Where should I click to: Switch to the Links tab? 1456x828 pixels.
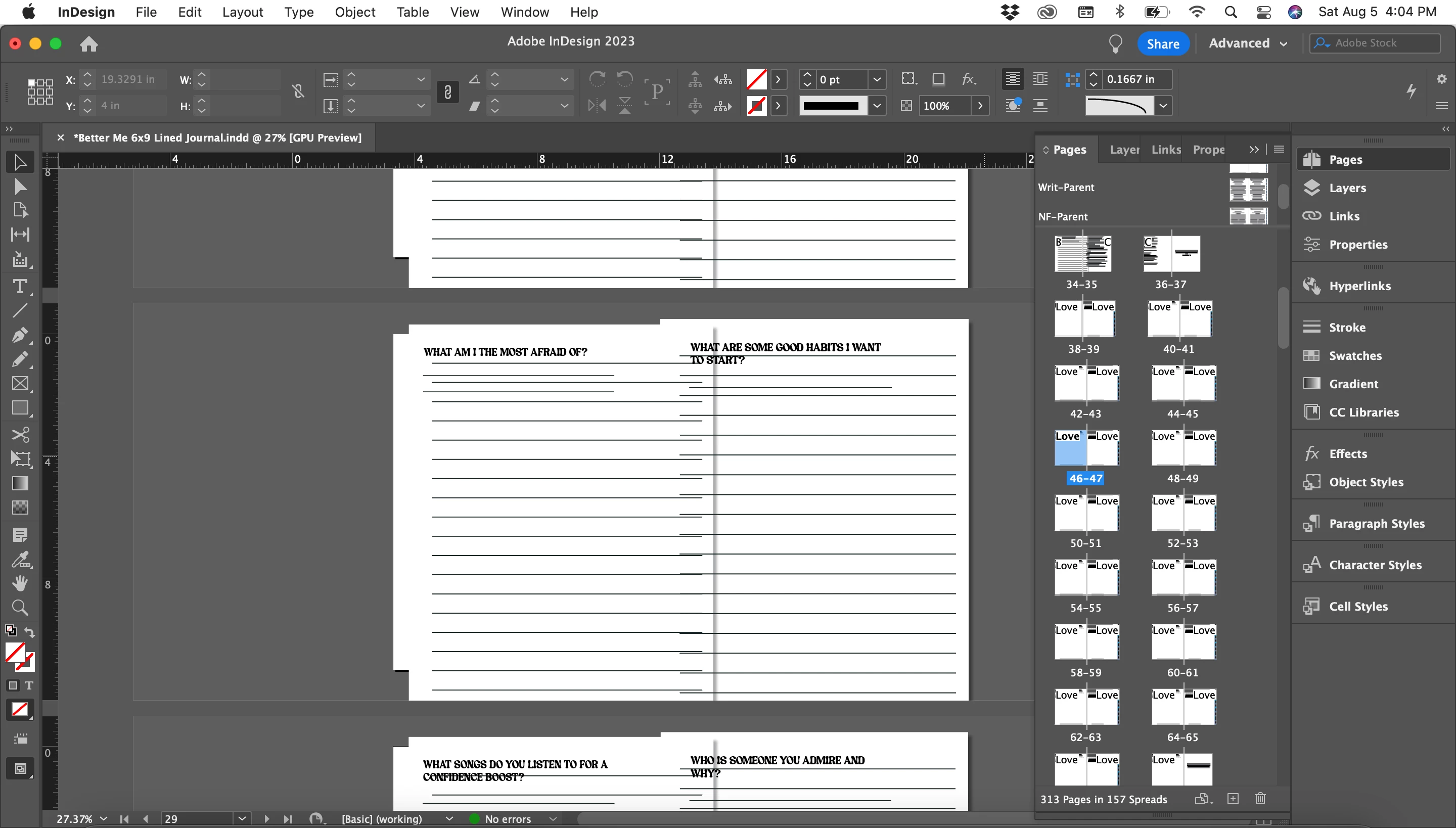coord(1165,150)
